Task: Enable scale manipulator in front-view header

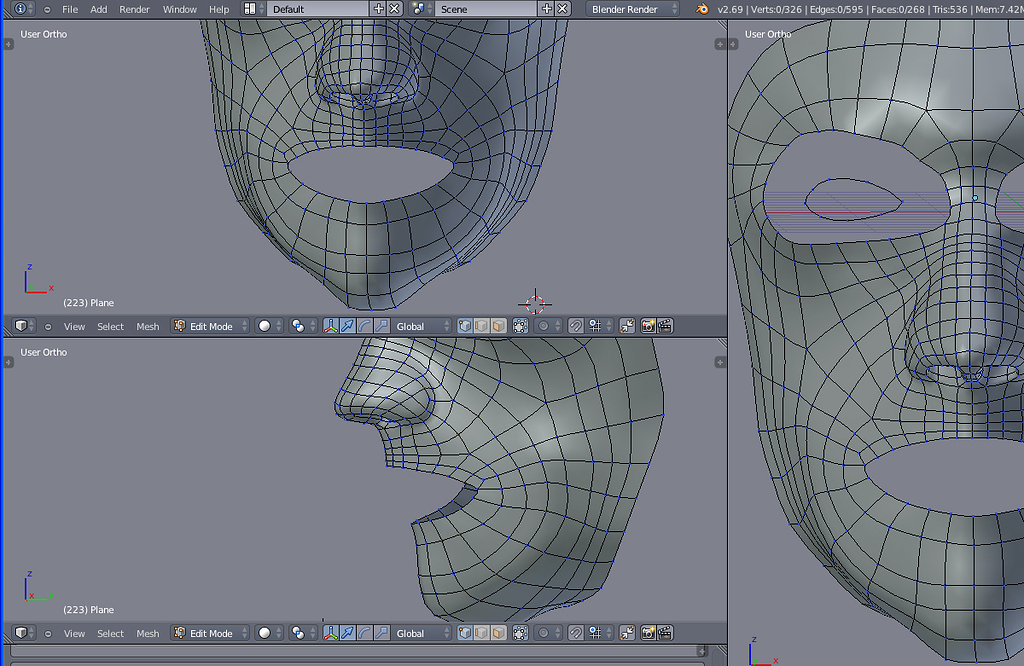Action: (382, 326)
